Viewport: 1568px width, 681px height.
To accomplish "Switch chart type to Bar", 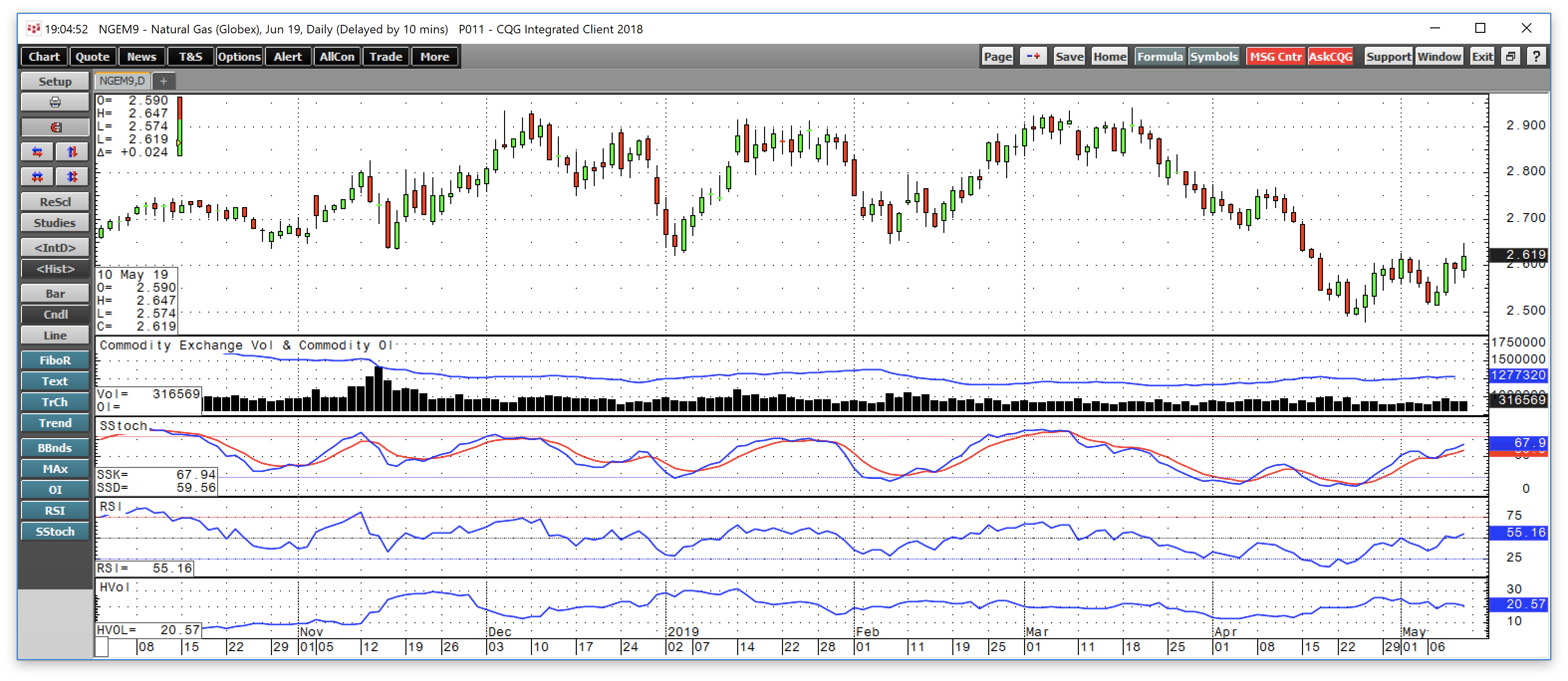I will (x=55, y=294).
